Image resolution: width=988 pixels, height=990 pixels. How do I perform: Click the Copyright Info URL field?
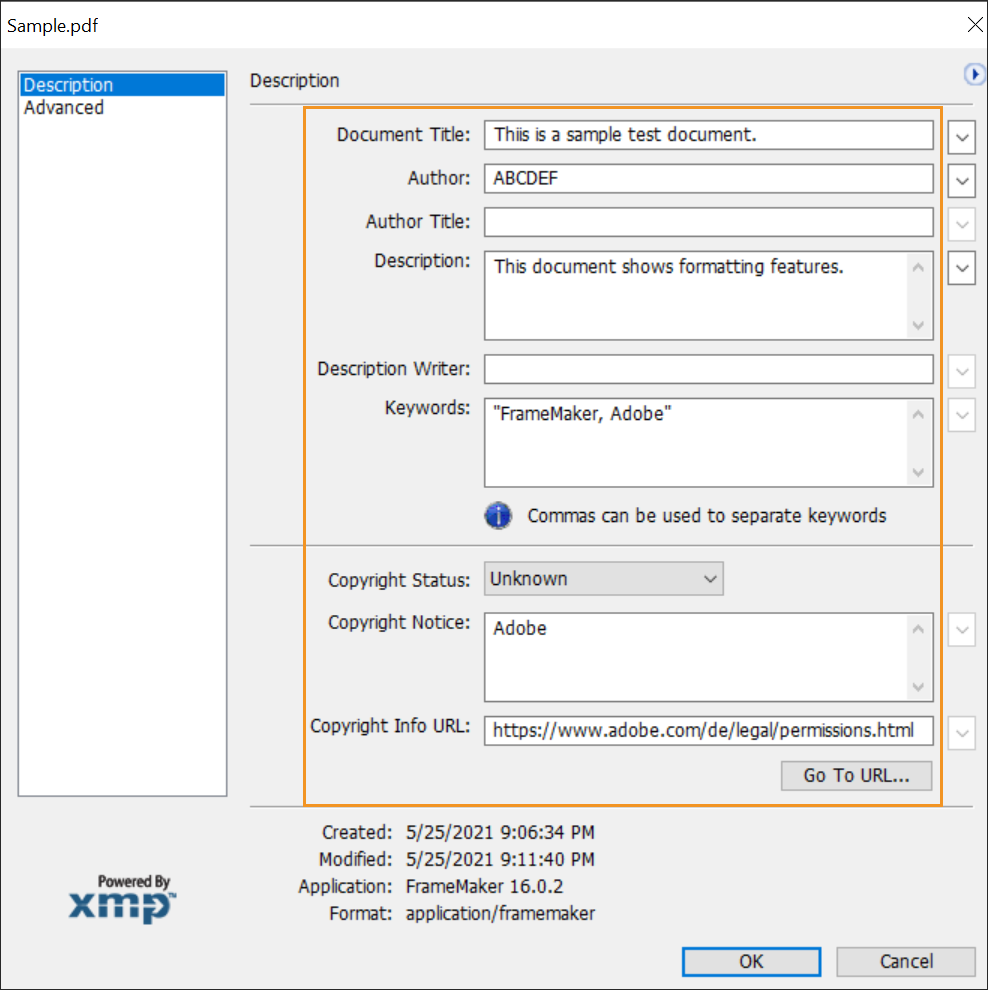[708, 730]
